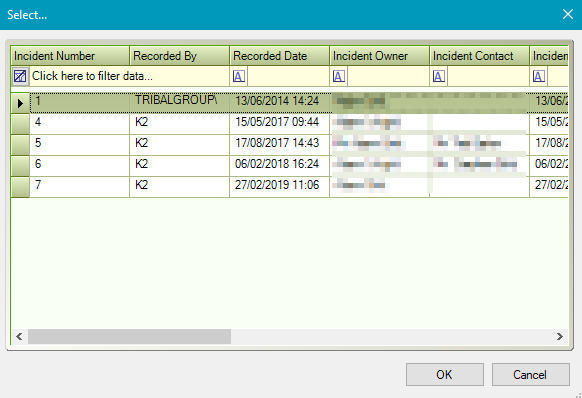Viewport: 582px width, 398px height.
Task: Click the Incident Contact column header
Action: click(x=480, y=56)
